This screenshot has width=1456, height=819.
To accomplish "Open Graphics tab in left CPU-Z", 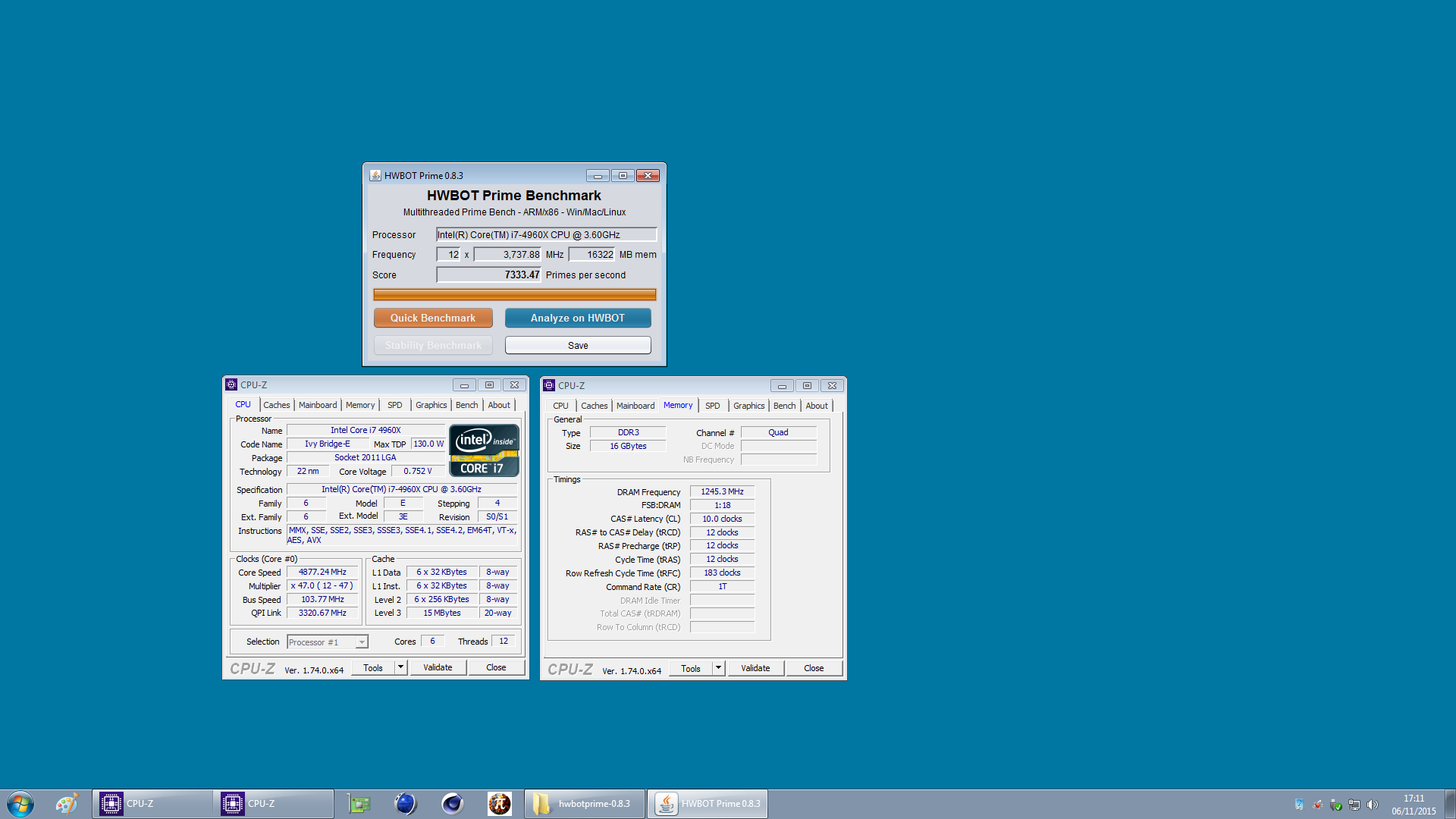I will [431, 405].
